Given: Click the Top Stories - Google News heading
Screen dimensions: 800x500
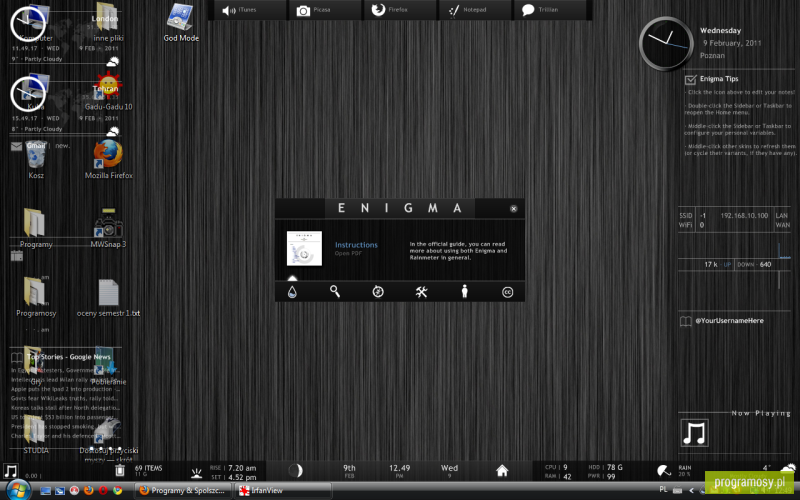Looking at the screenshot, I should [69, 357].
